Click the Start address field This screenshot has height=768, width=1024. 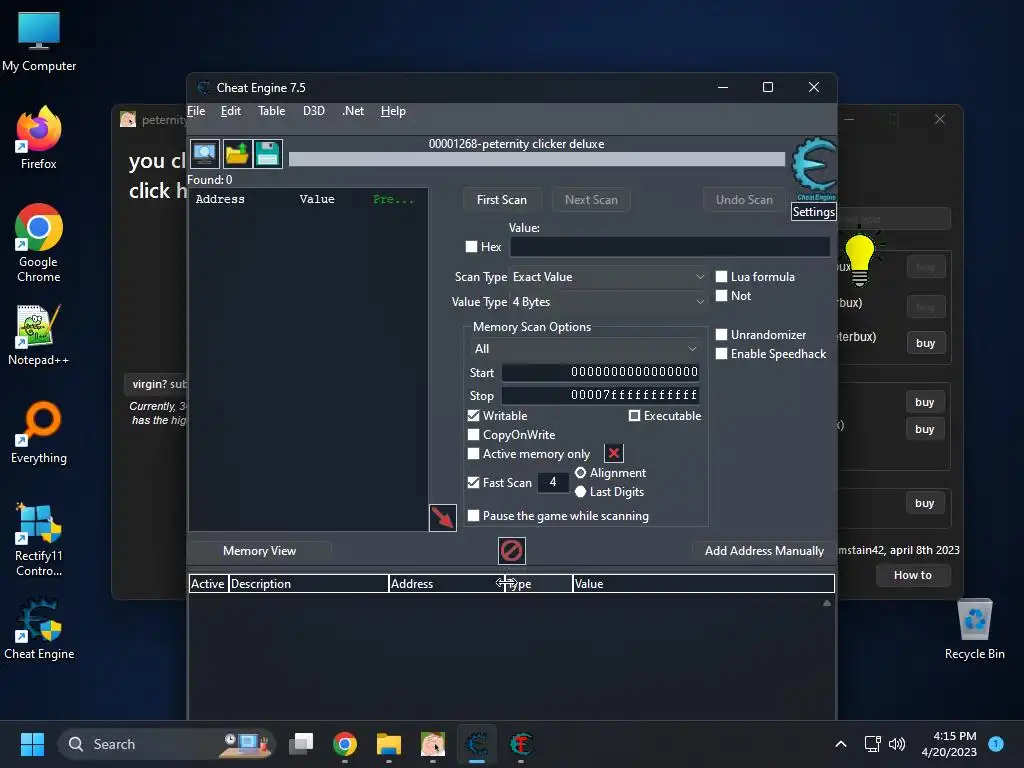600,372
